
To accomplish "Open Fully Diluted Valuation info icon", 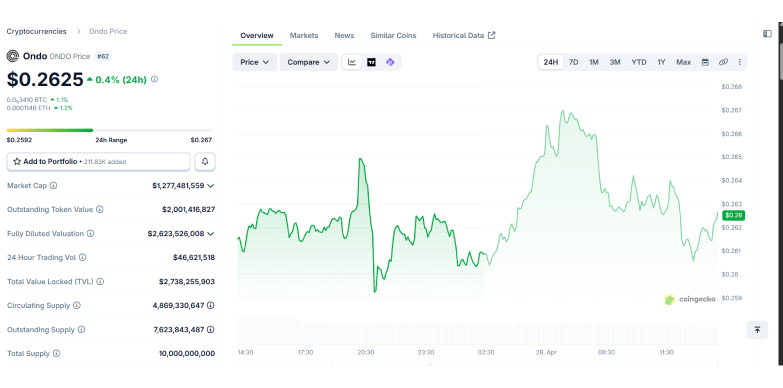I will point(90,233).
